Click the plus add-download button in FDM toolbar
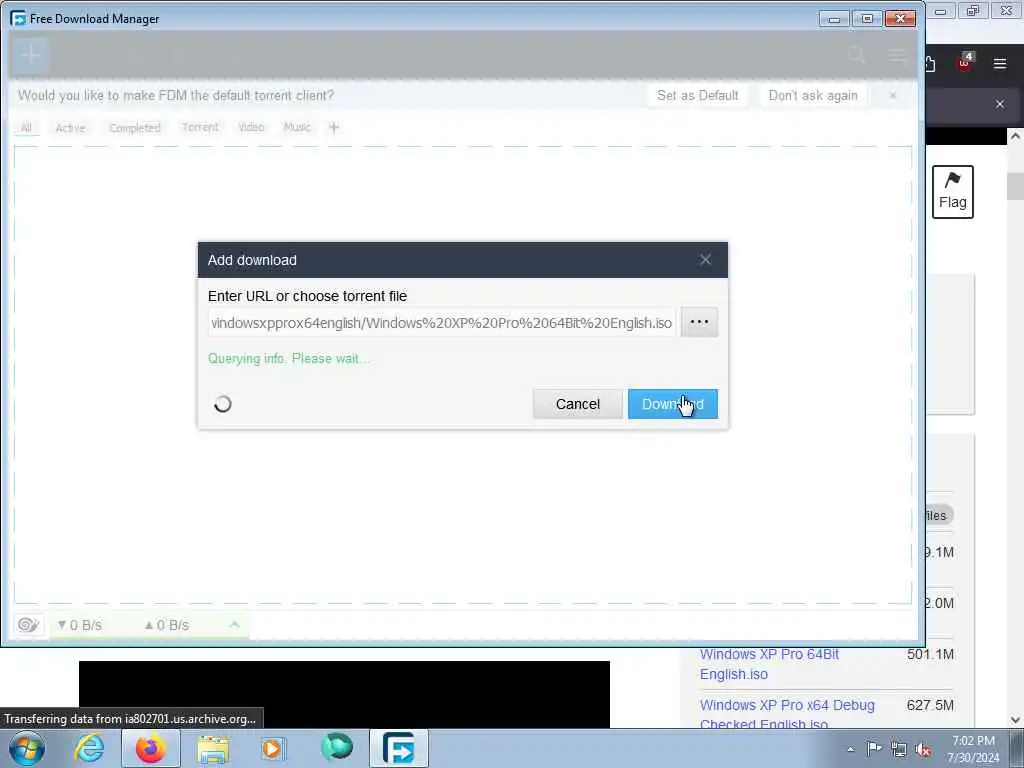Screen dimensions: 1024x768 tap(30, 55)
